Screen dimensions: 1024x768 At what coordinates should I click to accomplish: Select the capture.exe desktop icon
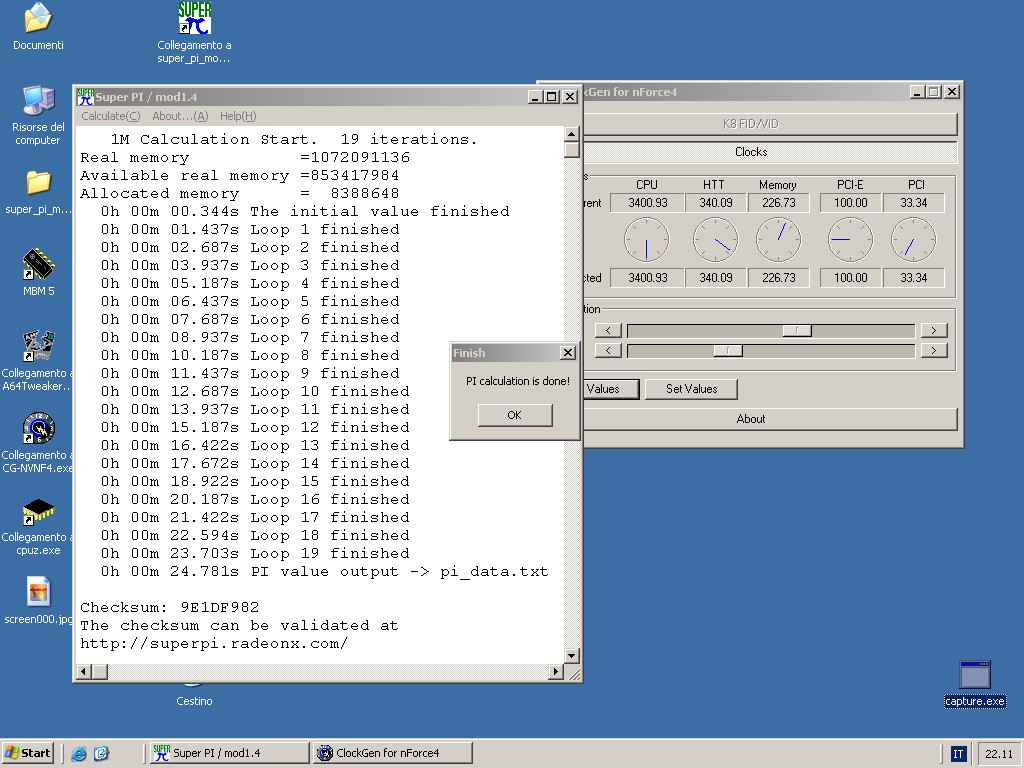tap(975, 675)
